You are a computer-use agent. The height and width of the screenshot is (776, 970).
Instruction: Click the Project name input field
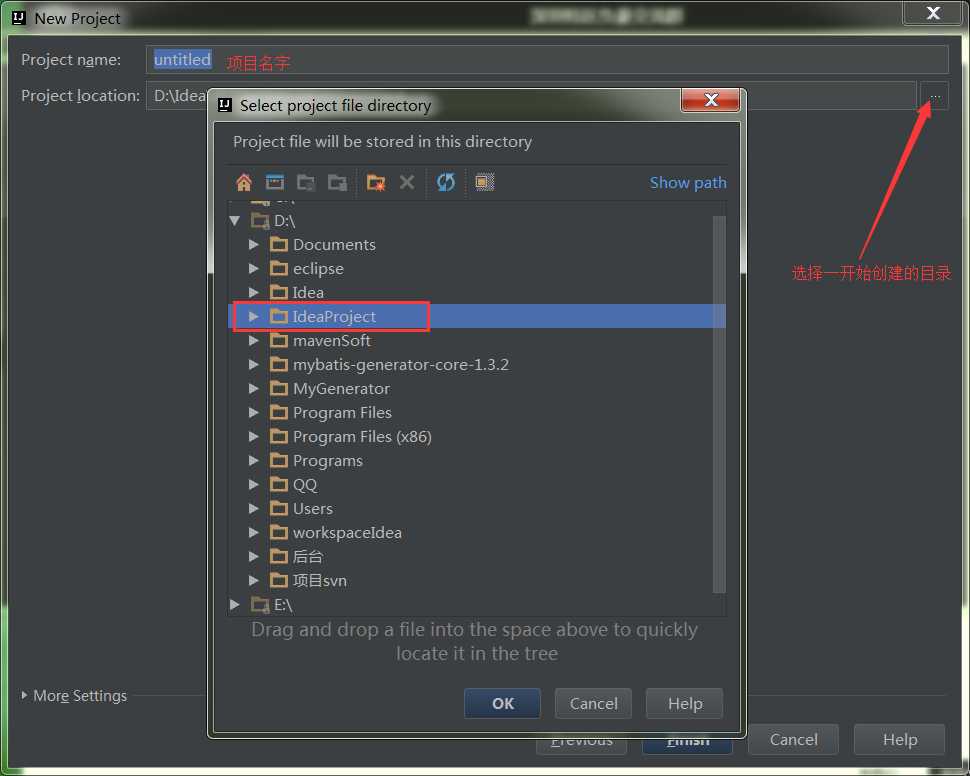547,59
